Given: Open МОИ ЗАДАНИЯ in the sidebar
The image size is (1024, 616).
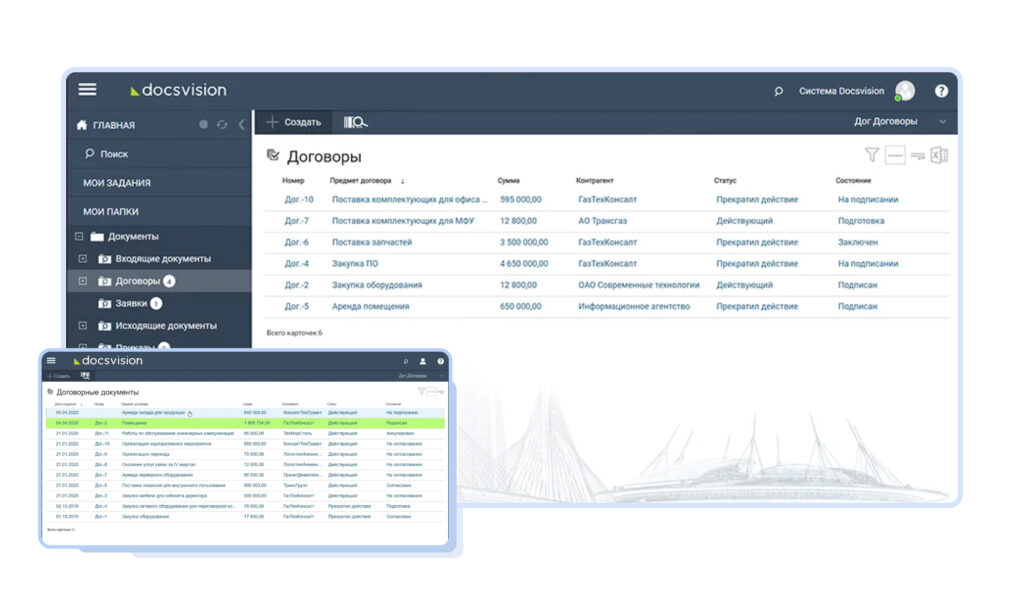Looking at the screenshot, I should 117,181.
